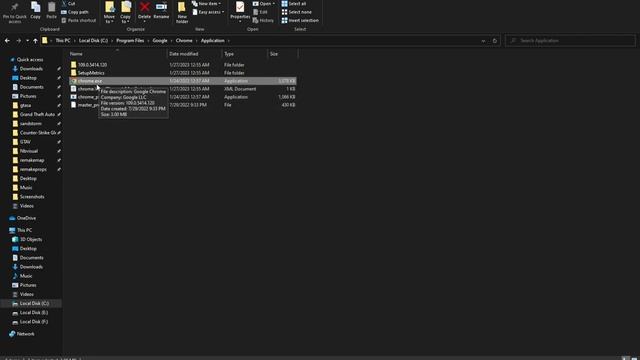Go back with the back arrow
This screenshot has height=360, width=640.
coord(7,40)
